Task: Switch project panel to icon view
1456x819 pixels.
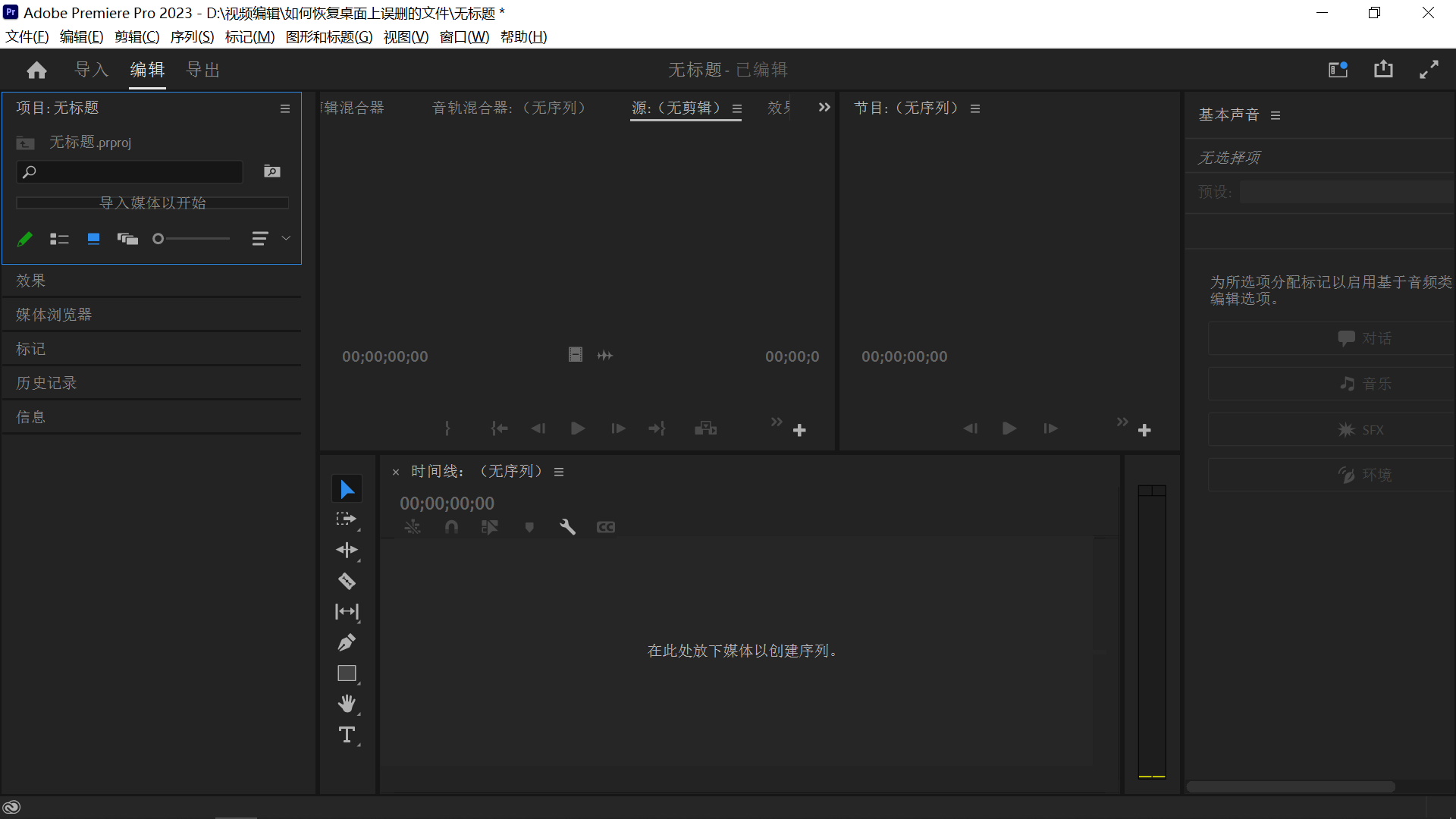Action: coord(93,239)
